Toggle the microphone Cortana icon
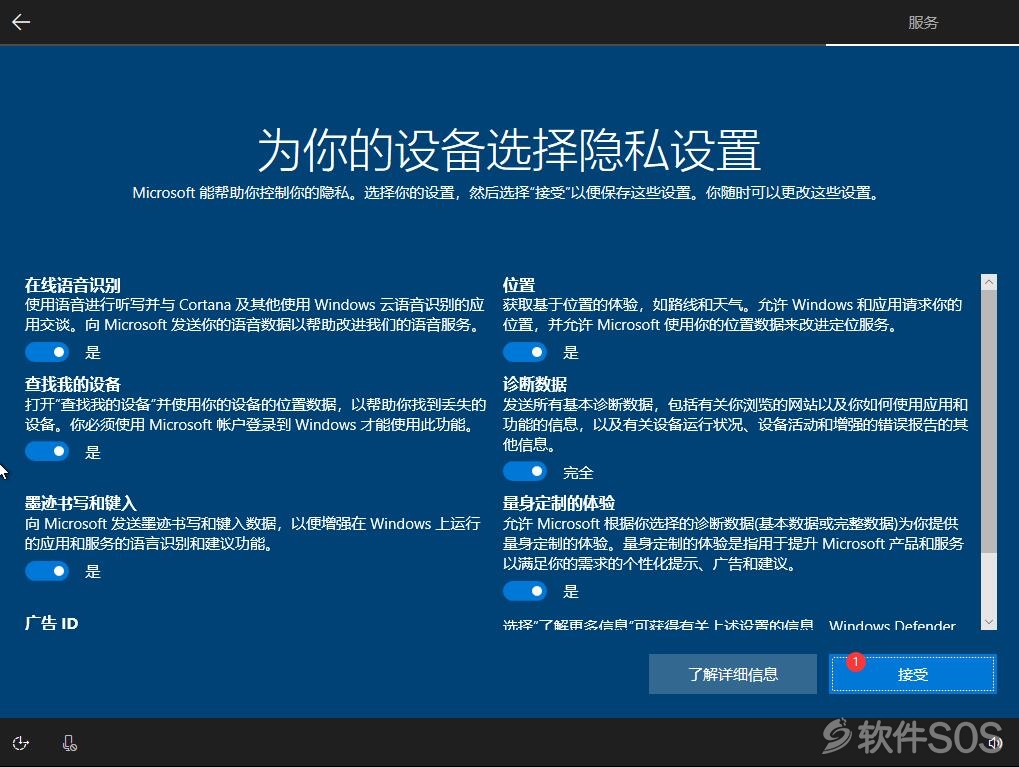Image resolution: width=1019 pixels, height=767 pixels. click(70, 743)
